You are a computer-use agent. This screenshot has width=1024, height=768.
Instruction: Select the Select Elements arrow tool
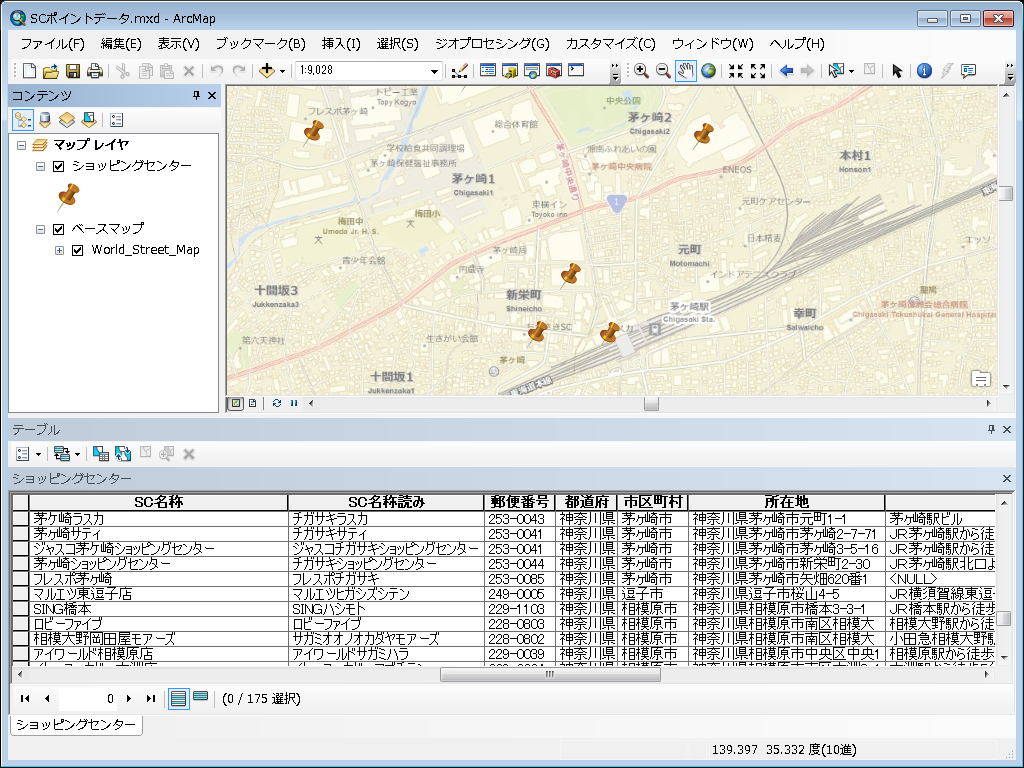(x=897, y=71)
